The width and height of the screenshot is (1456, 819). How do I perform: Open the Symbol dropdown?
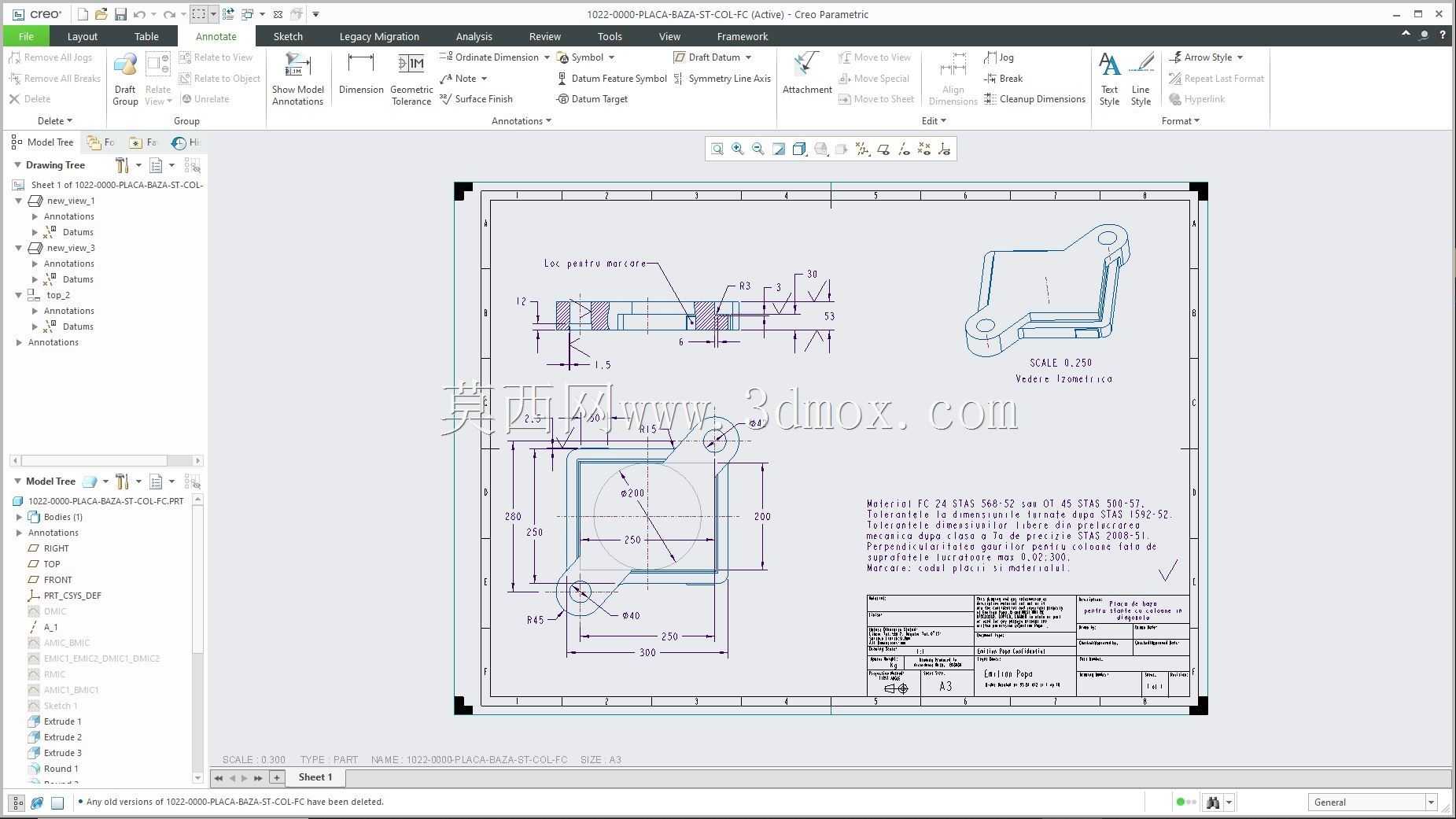click(x=611, y=57)
